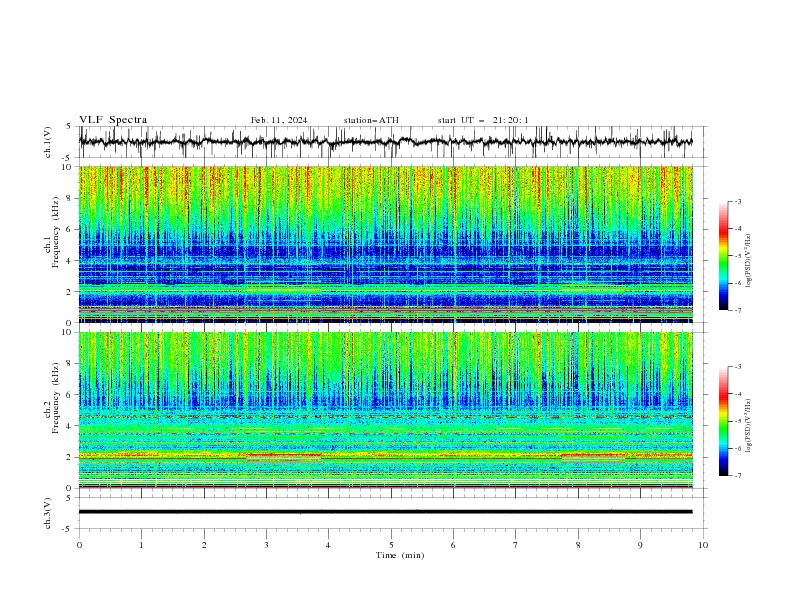Click the '-4' tick on ch.2 color bar
The height and width of the screenshot is (612, 792).
[x=738, y=394]
